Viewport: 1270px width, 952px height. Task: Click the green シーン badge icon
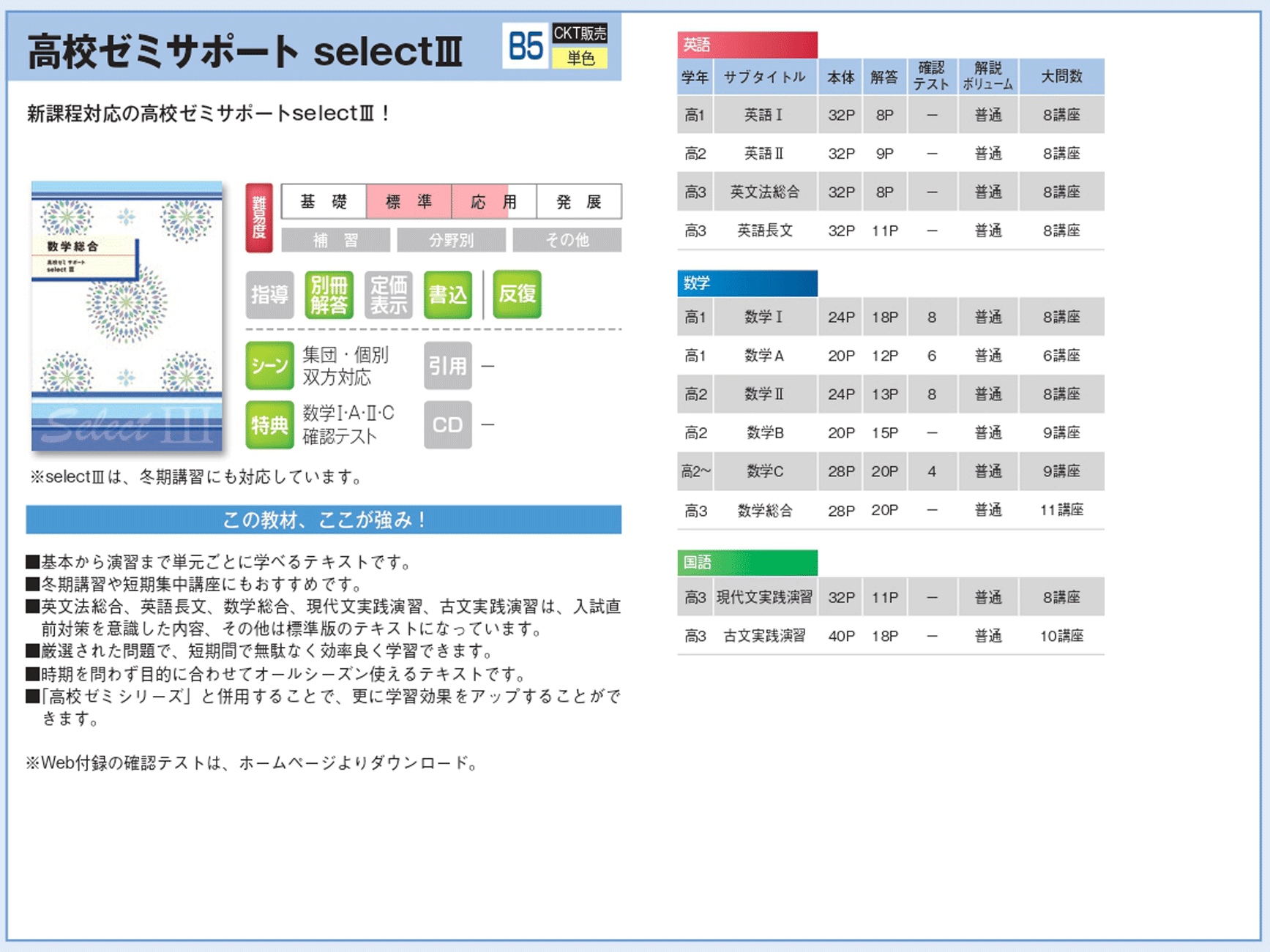click(269, 365)
